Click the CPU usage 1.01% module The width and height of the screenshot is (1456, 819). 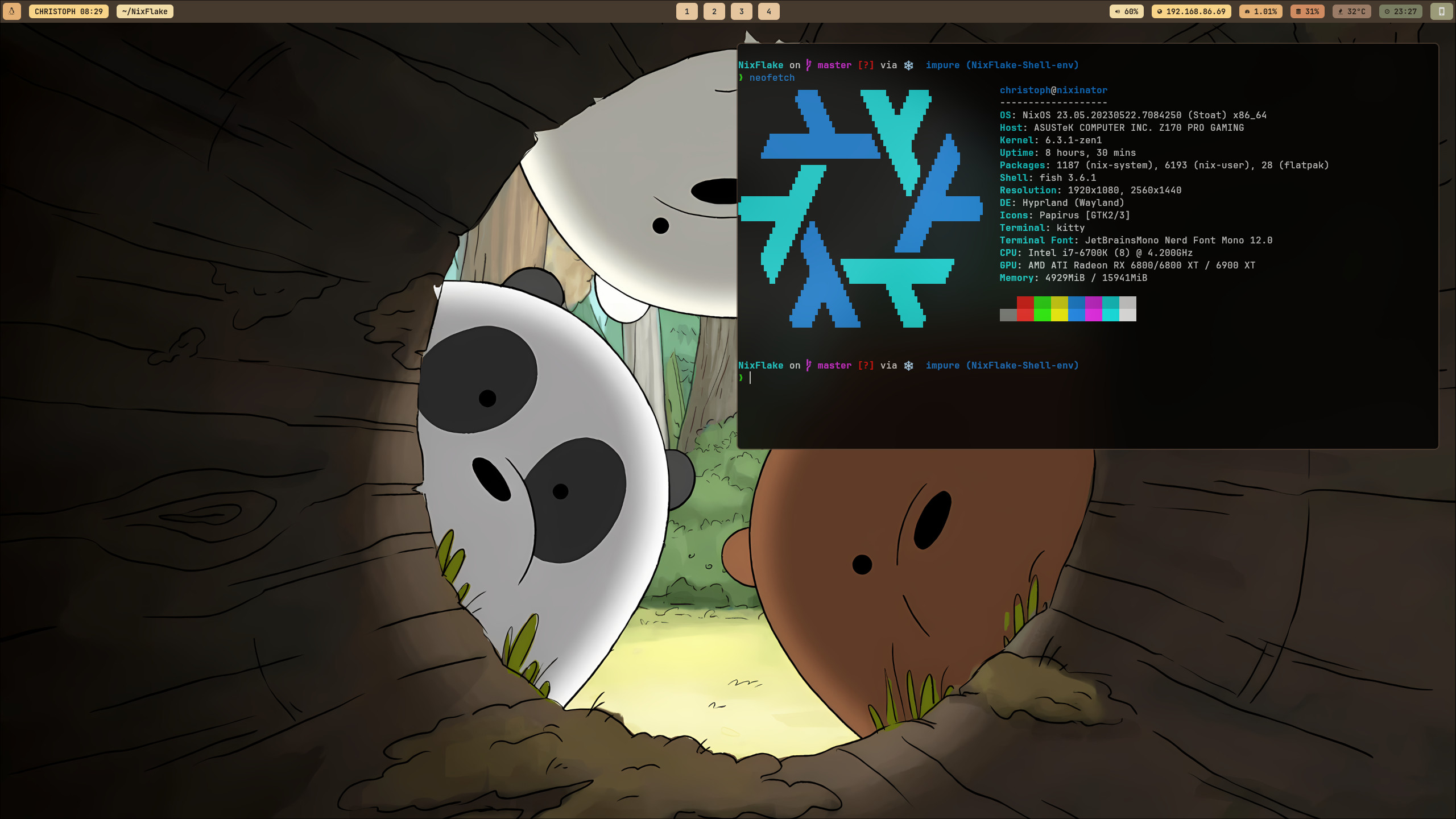pos(1260,11)
